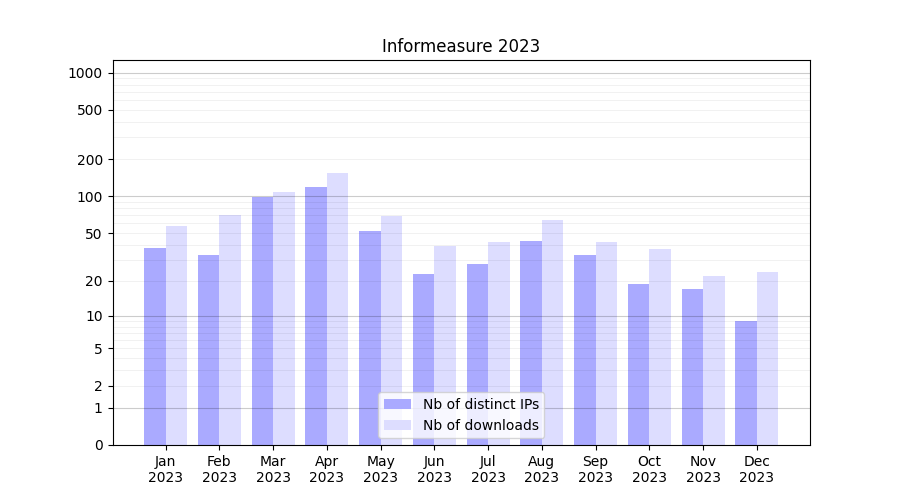This screenshot has height=500, width=900.
Task: Select the 'Nb of downloads' legend label
Action: 480,425
